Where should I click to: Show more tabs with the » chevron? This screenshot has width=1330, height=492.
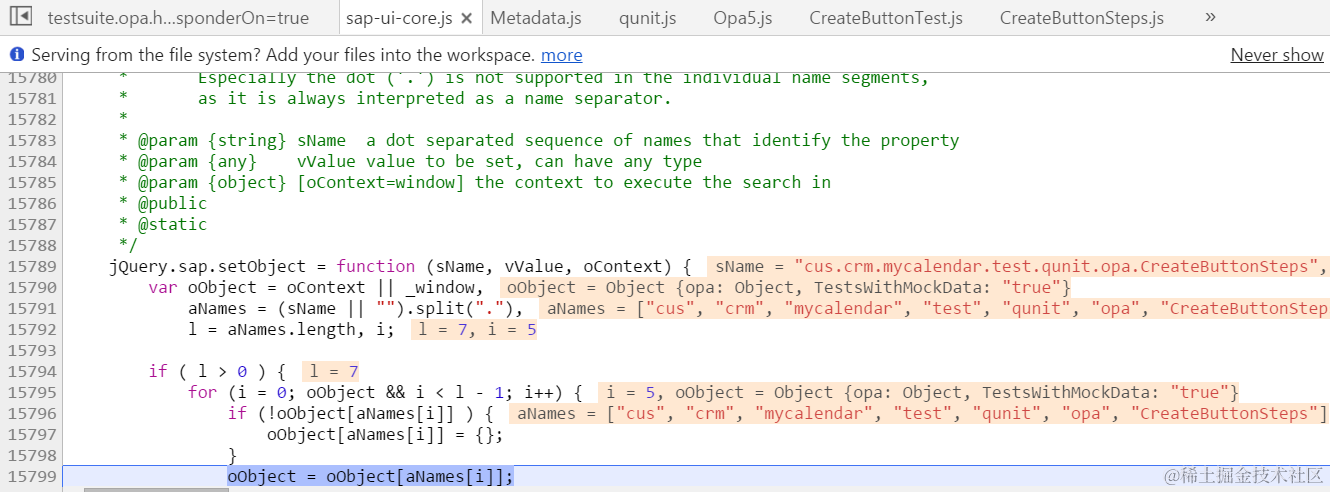tap(1210, 17)
